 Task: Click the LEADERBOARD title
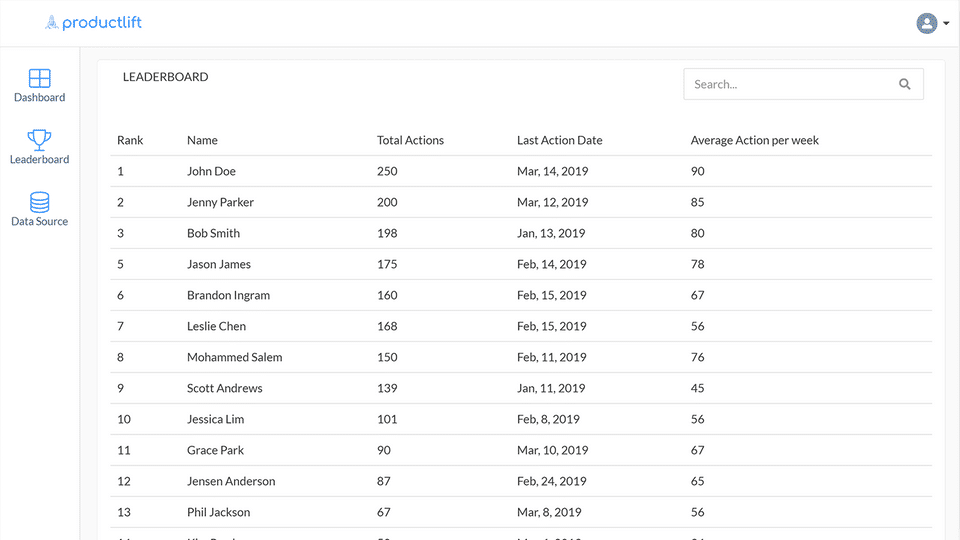(x=165, y=77)
